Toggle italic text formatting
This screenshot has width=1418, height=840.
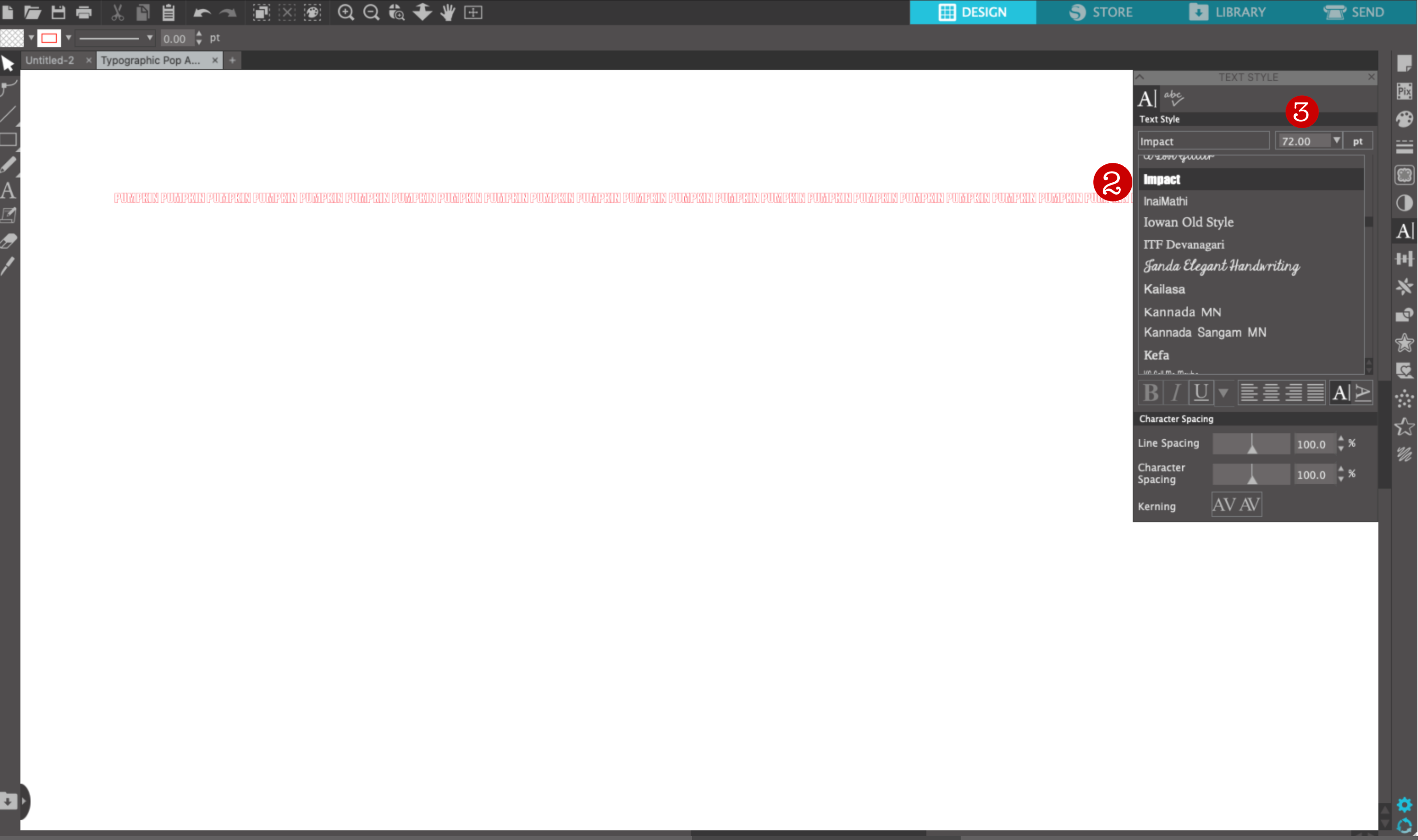pyautogui.click(x=1176, y=392)
